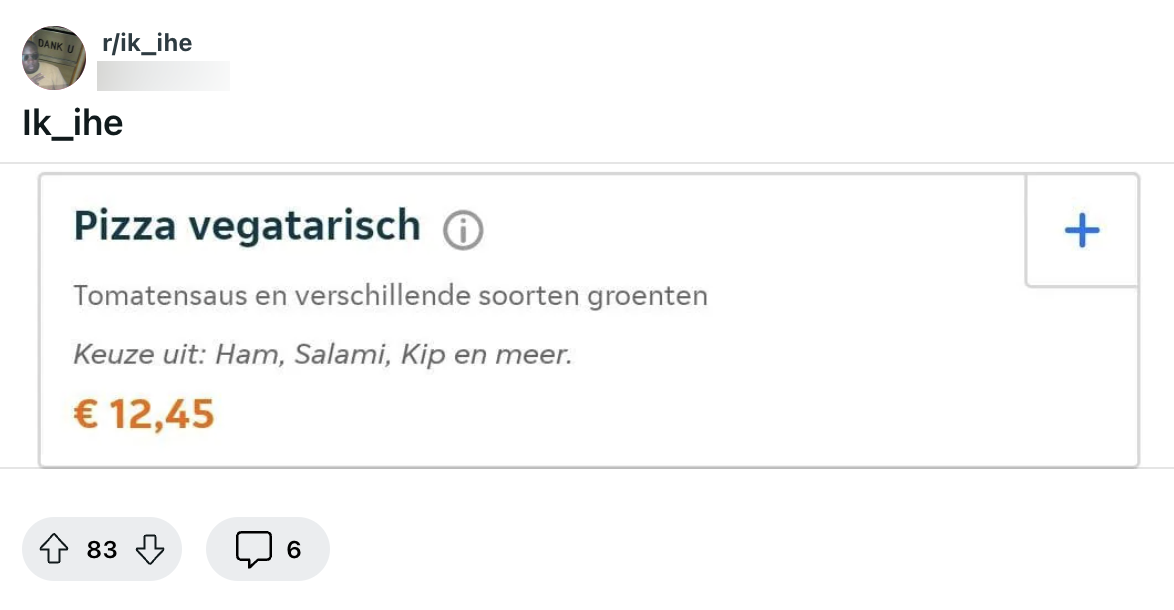The image size is (1174, 610).
Task: Go to the r/ik_ihe subreddit link
Action: pos(147,43)
